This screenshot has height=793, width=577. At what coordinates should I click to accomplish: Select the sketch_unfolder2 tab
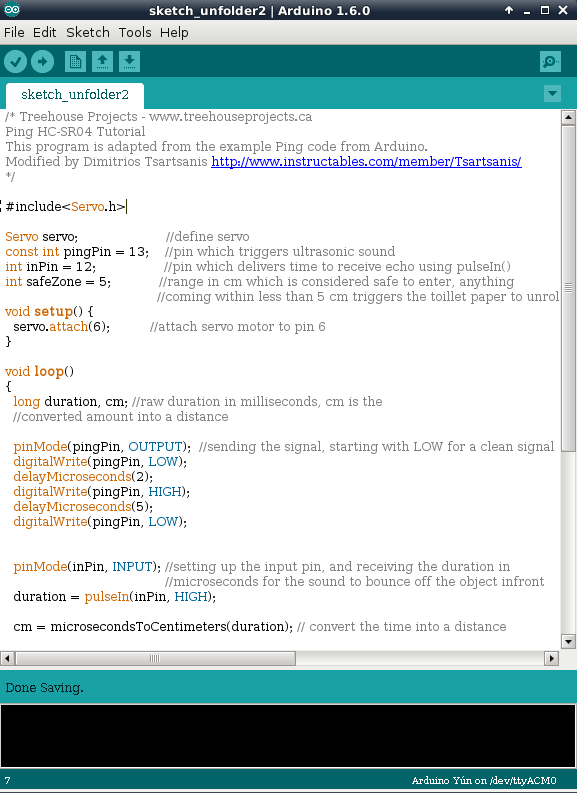pos(75,95)
